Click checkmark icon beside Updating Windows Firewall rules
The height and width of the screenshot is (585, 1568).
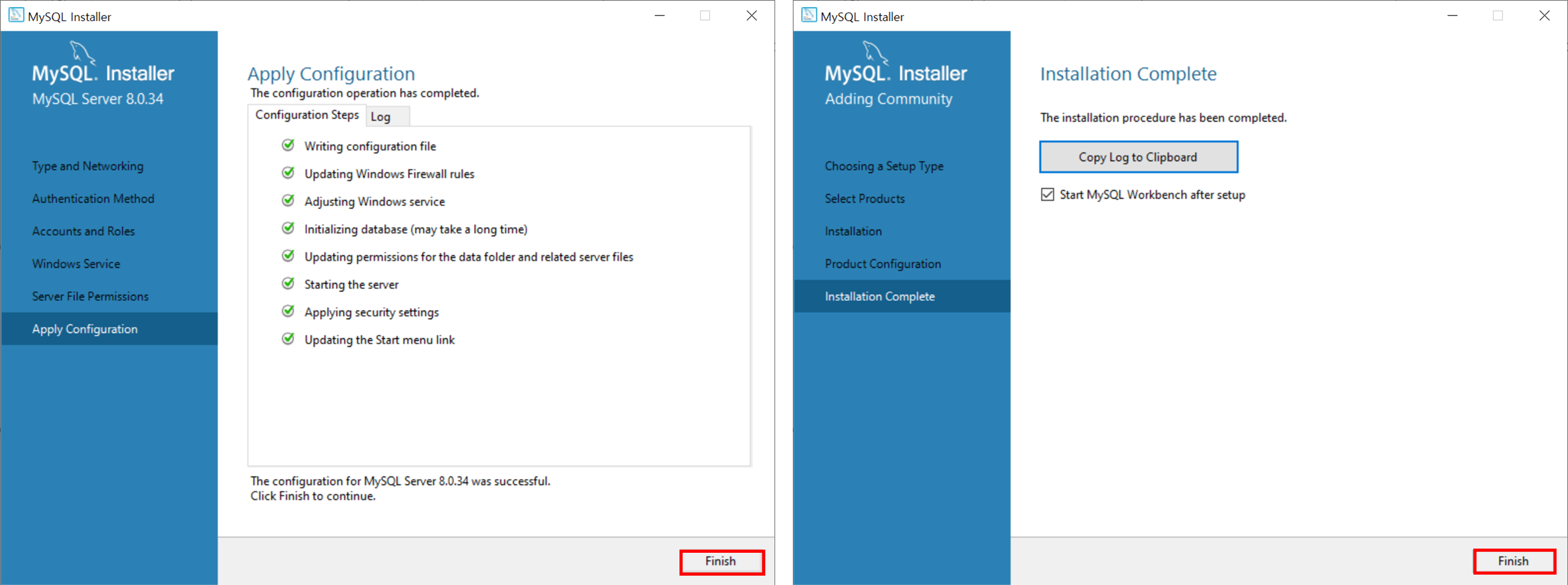[x=289, y=173]
